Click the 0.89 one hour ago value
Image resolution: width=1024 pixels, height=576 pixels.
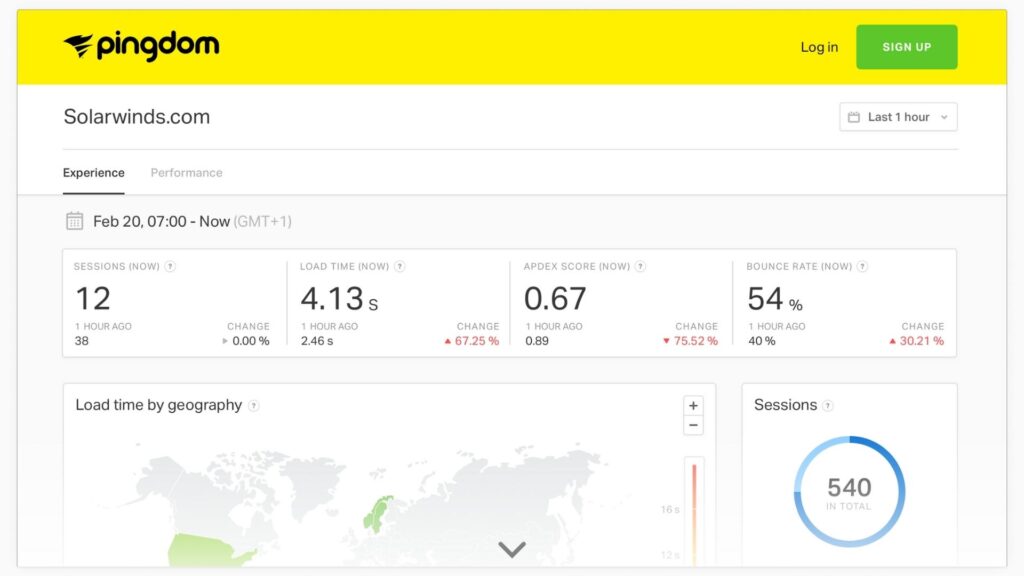[x=537, y=341]
